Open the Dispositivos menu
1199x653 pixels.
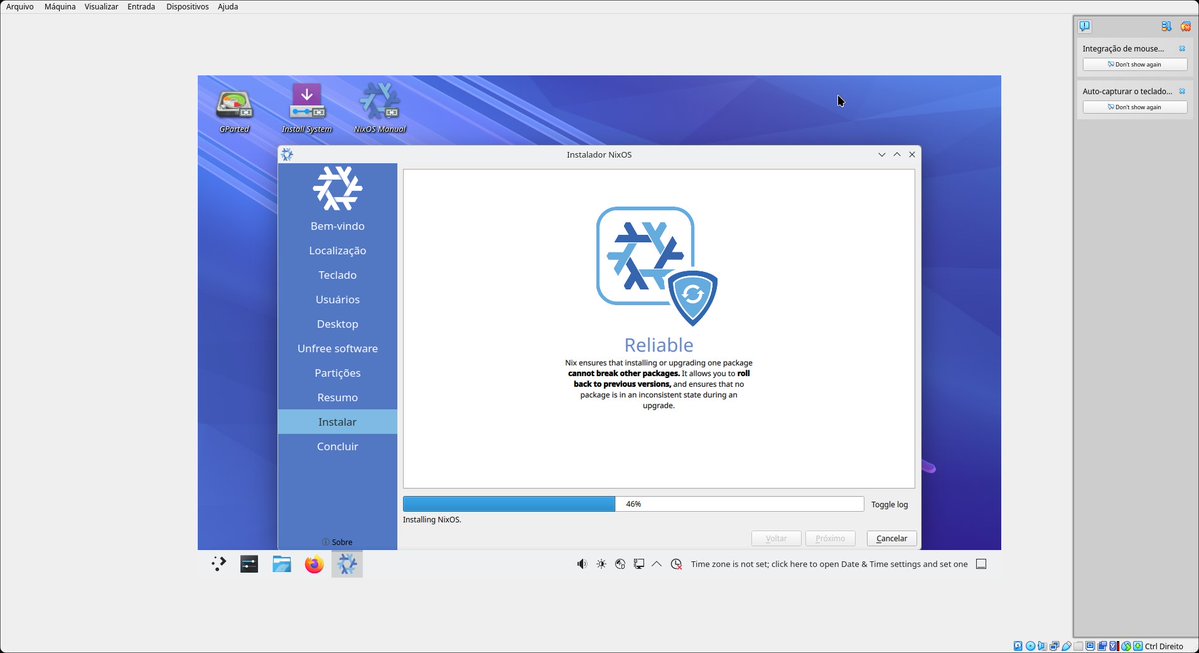point(187,6)
